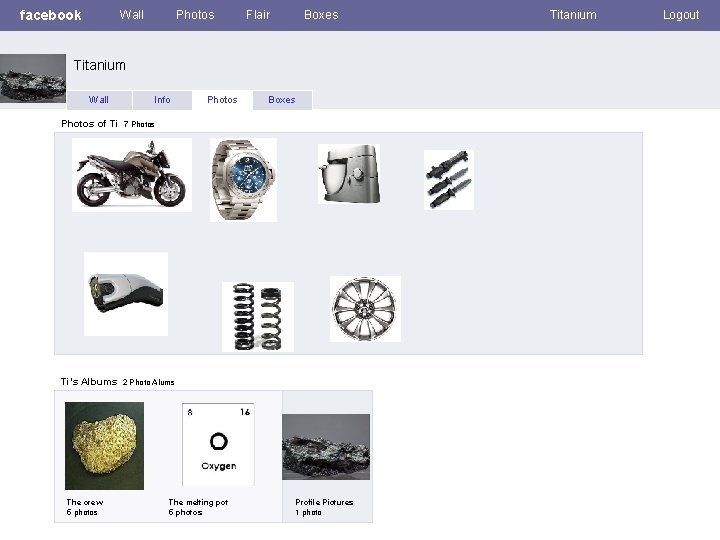Open the coil springs photo
This screenshot has height=540, width=720.
coord(258,317)
